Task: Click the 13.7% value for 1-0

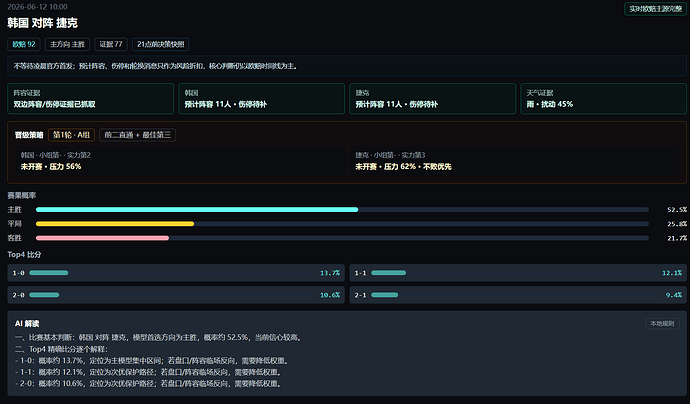Action: (330, 273)
